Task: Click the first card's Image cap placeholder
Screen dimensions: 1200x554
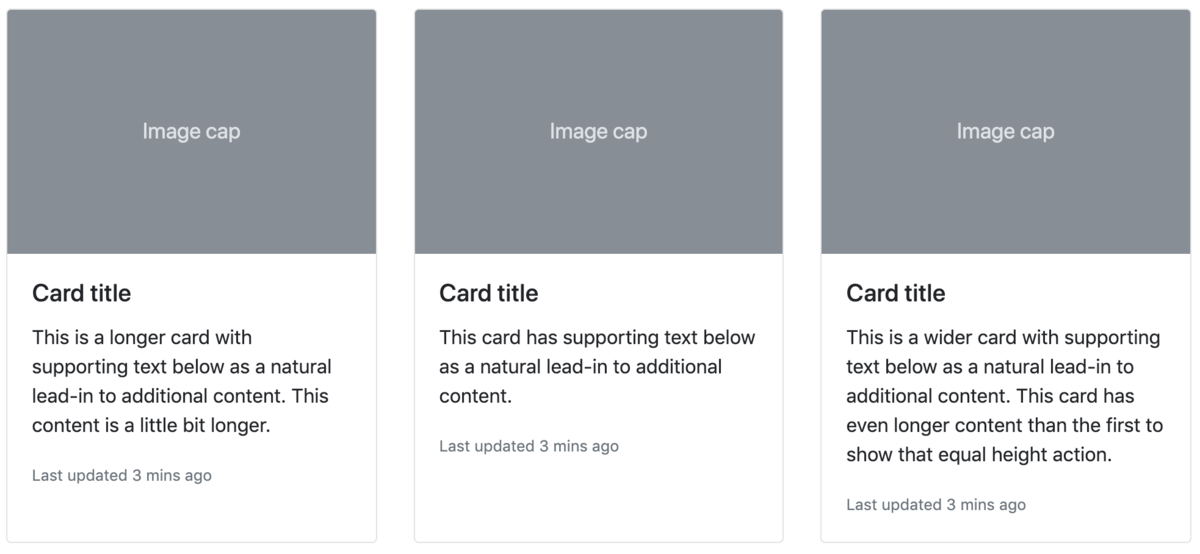Action: coord(191,132)
